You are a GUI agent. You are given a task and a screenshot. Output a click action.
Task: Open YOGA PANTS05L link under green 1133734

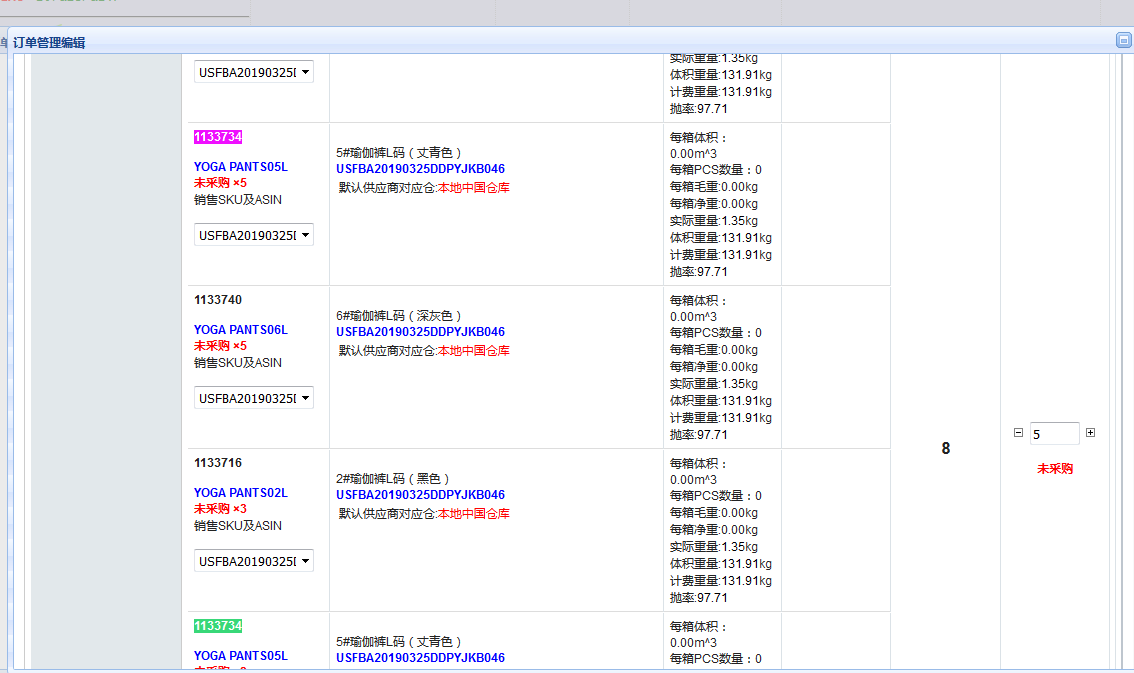[x=241, y=656]
